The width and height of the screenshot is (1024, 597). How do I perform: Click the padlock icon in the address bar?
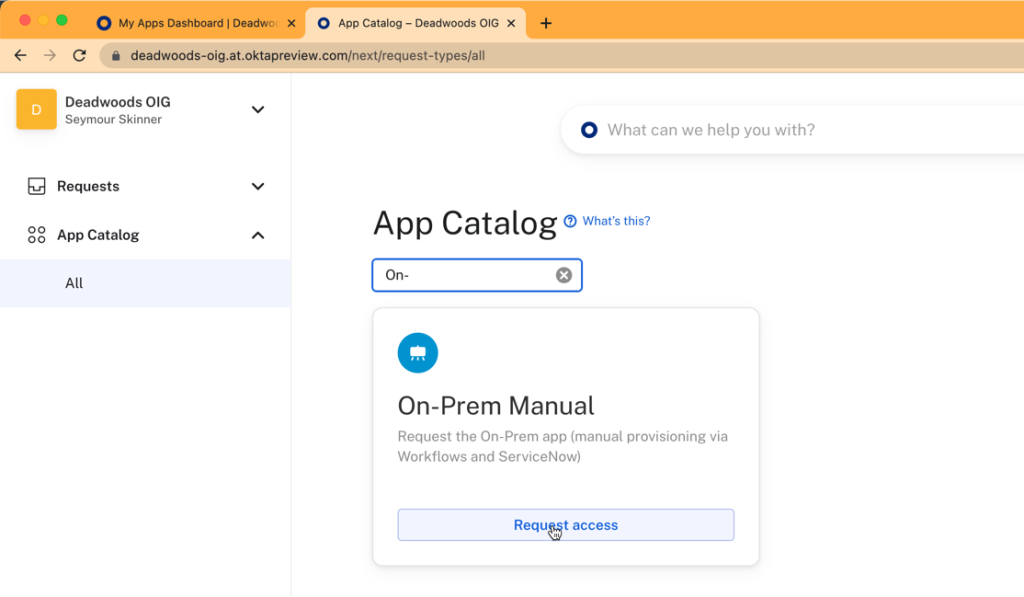tap(119, 56)
